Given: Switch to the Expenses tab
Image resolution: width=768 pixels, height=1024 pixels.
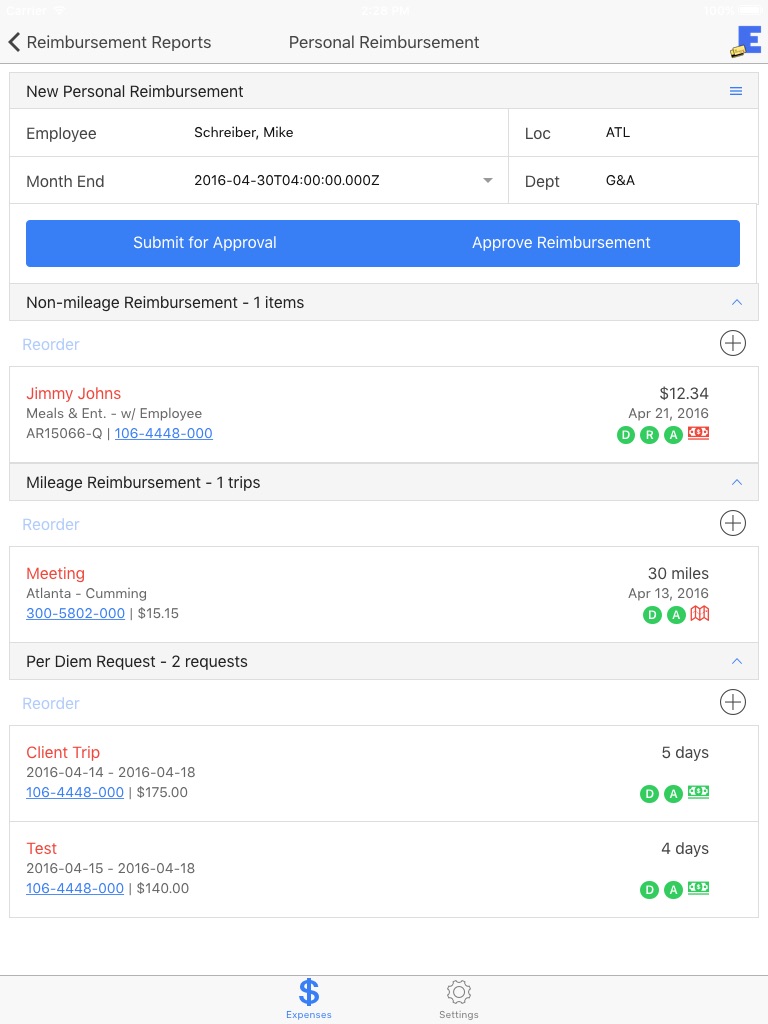Looking at the screenshot, I should tap(309, 998).
